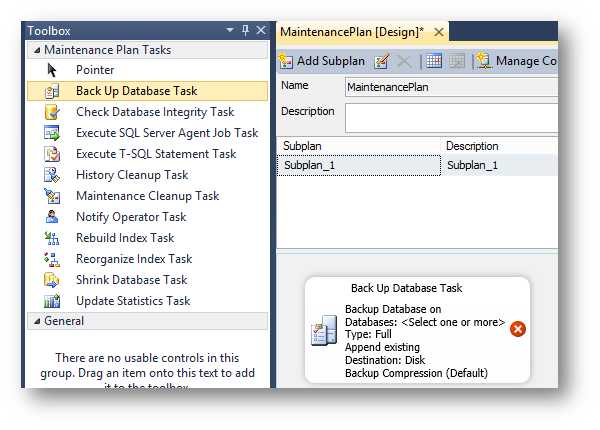The height and width of the screenshot is (430, 600).
Task: Click the Add Subplan button
Action: 322,61
